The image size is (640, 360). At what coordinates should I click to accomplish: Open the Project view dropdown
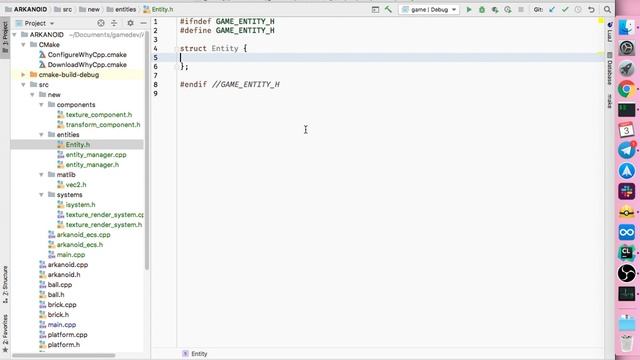click(x=35, y=23)
